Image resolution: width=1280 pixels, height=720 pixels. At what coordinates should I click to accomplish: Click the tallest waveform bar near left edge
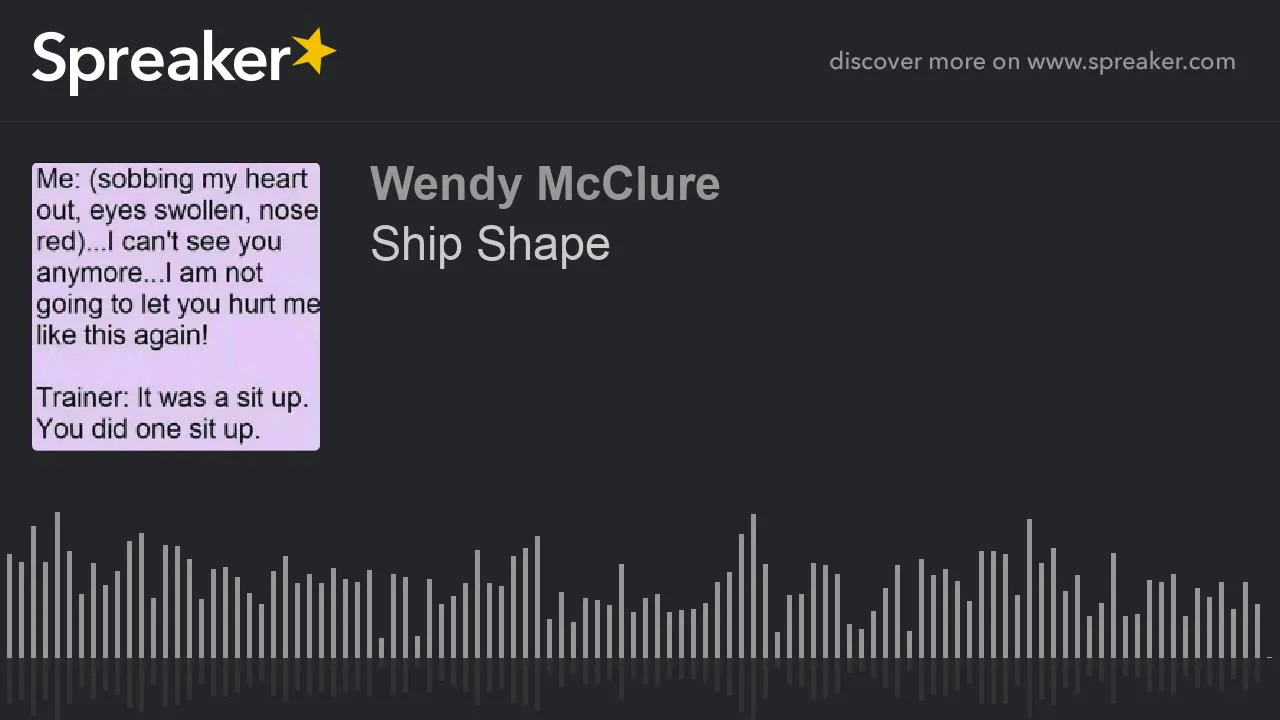pos(57,585)
